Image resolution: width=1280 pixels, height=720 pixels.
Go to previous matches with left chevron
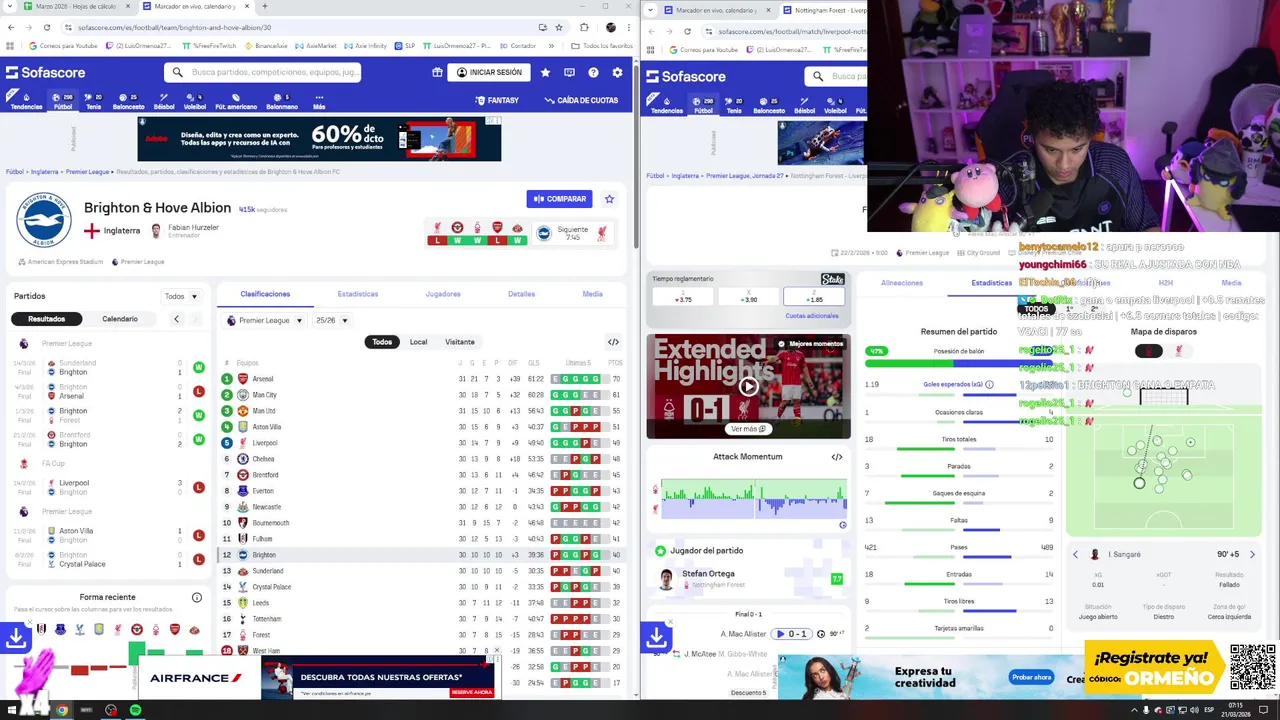[x=176, y=319]
